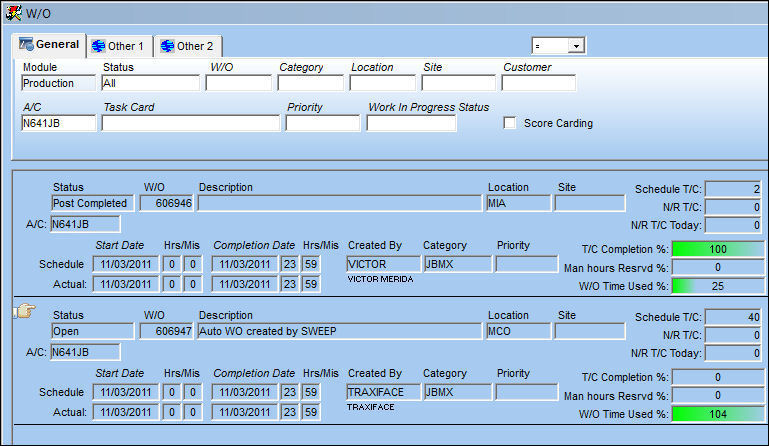The height and width of the screenshot is (446, 769).
Task: Click the W/O window title icon
Action: click(x=13, y=13)
